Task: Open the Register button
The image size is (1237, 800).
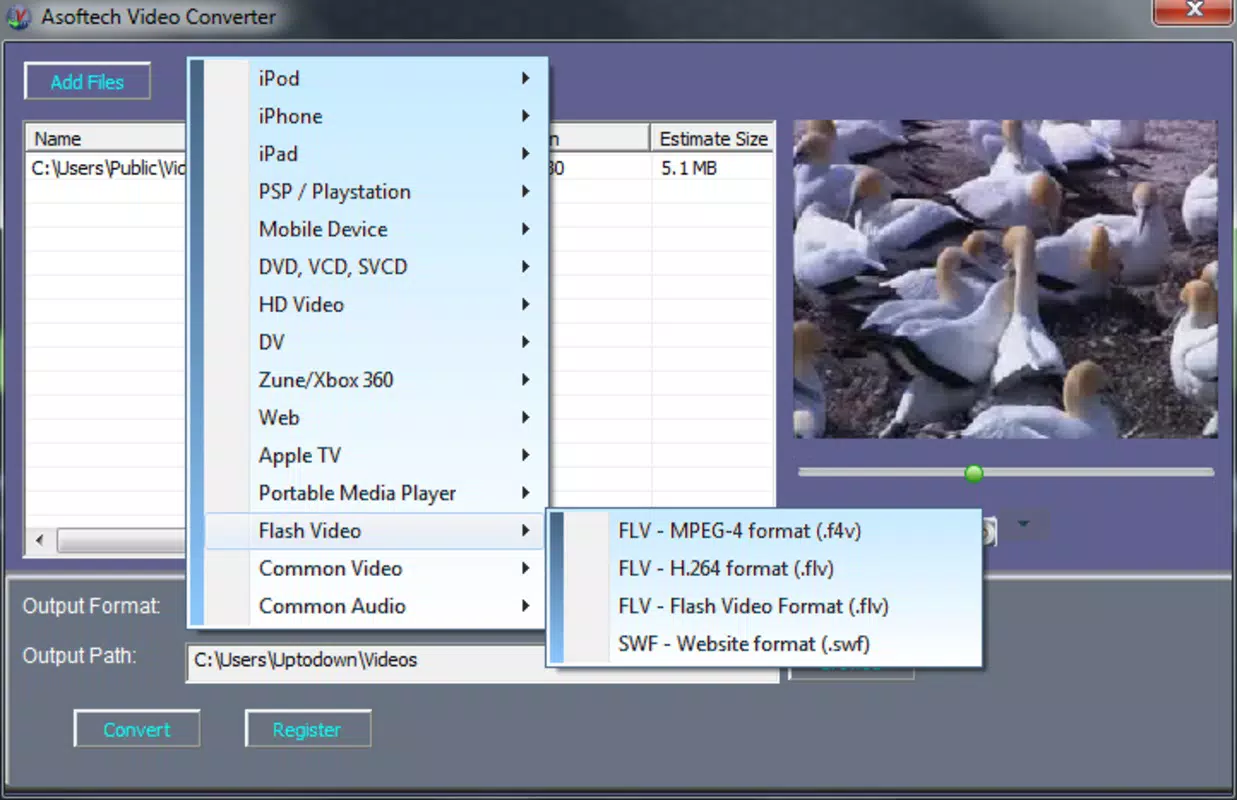Action: 307,729
